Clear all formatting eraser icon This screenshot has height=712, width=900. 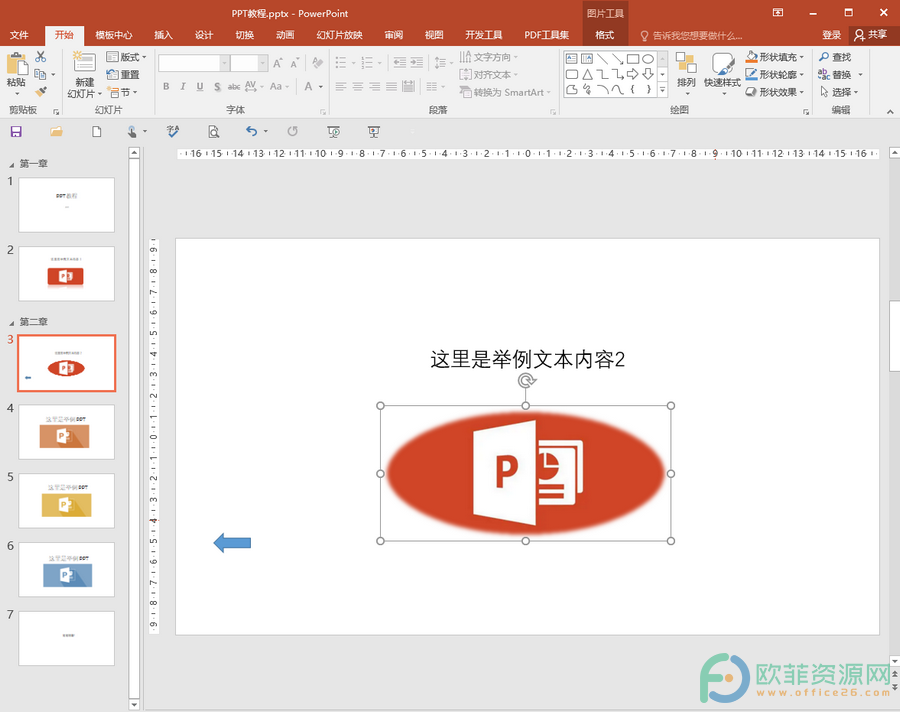pos(317,63)
